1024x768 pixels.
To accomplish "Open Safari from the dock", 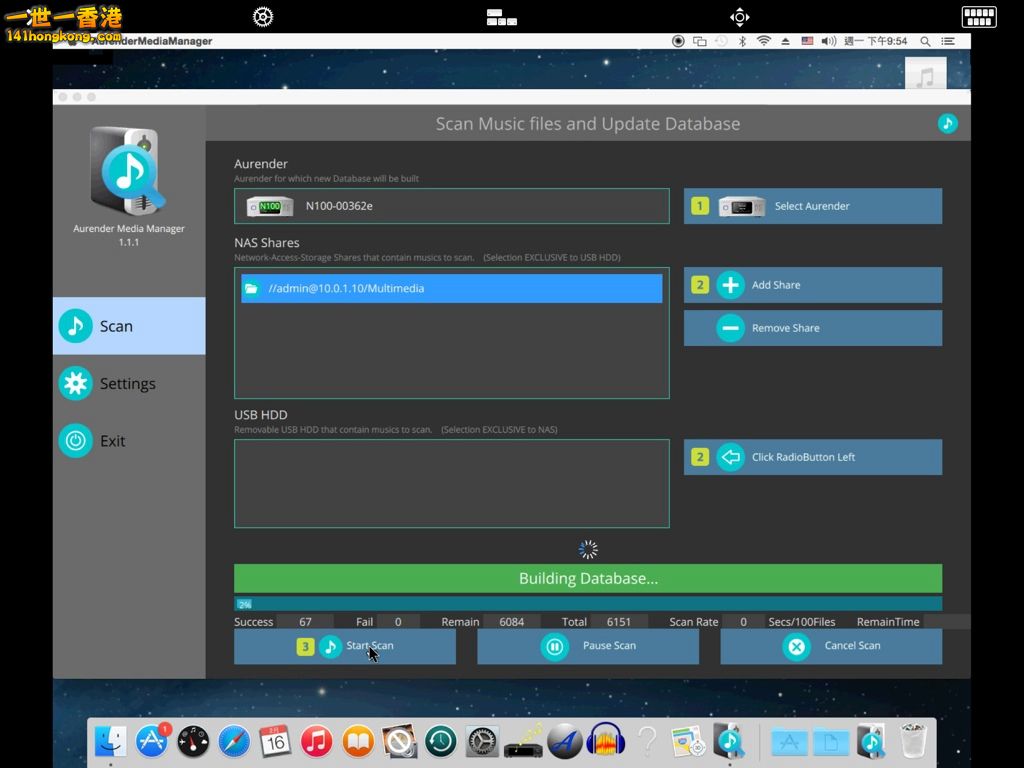I will click(x=234, y=741).
